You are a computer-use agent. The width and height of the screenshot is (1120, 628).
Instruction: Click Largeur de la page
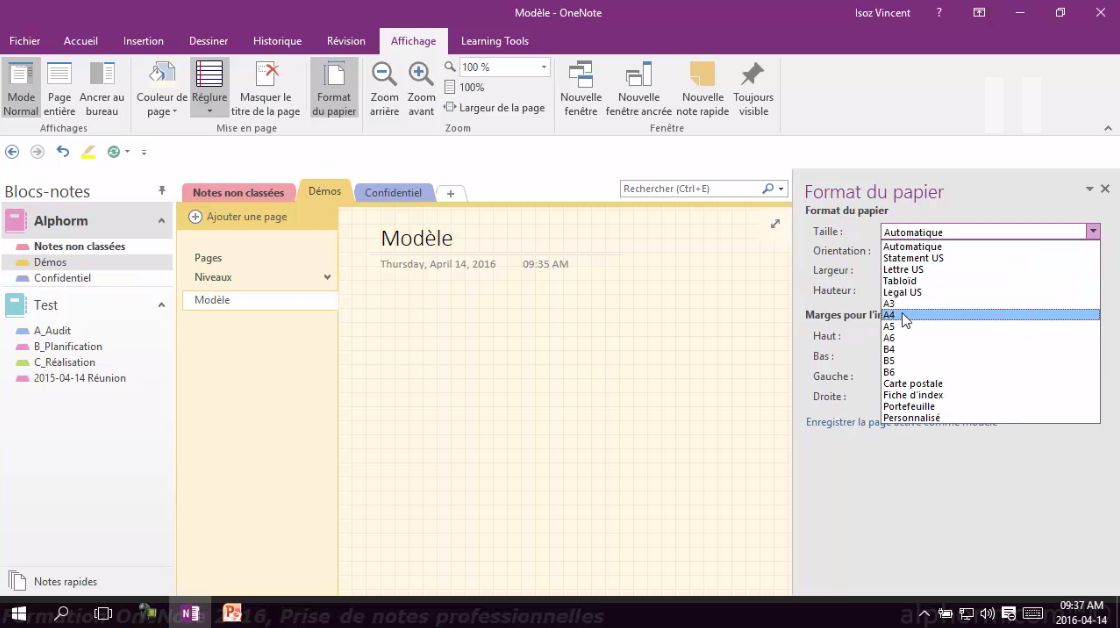(x=494, y=108)
